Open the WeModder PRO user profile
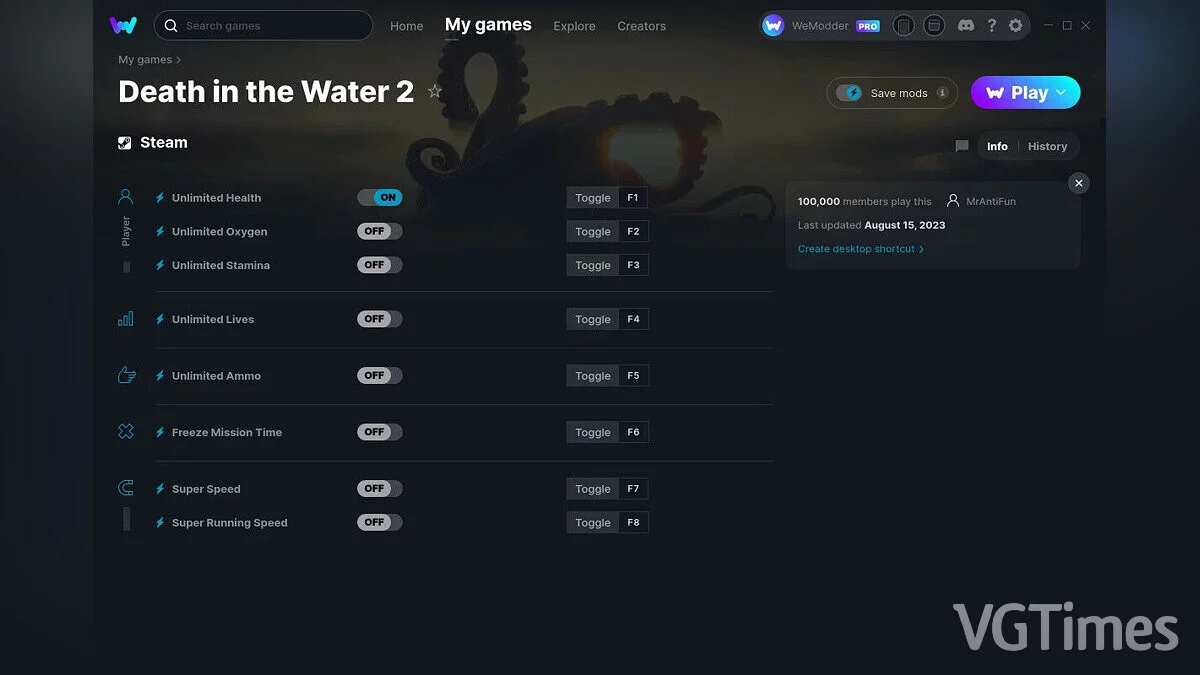 click(820, 26)
